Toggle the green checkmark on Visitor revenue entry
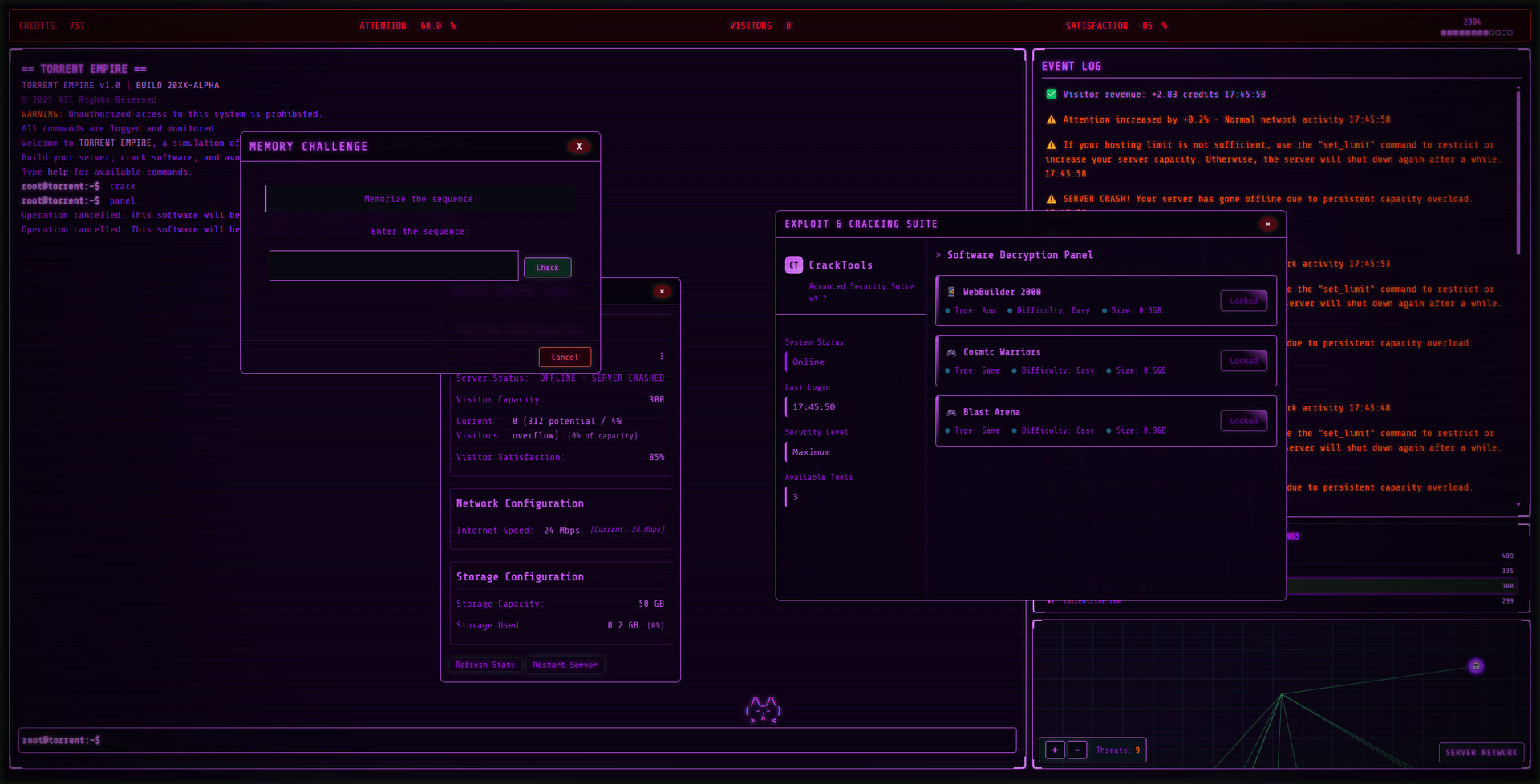The width and height of the screenshot is (1540, 784). pyautogui.click(x=1052, y=94)
